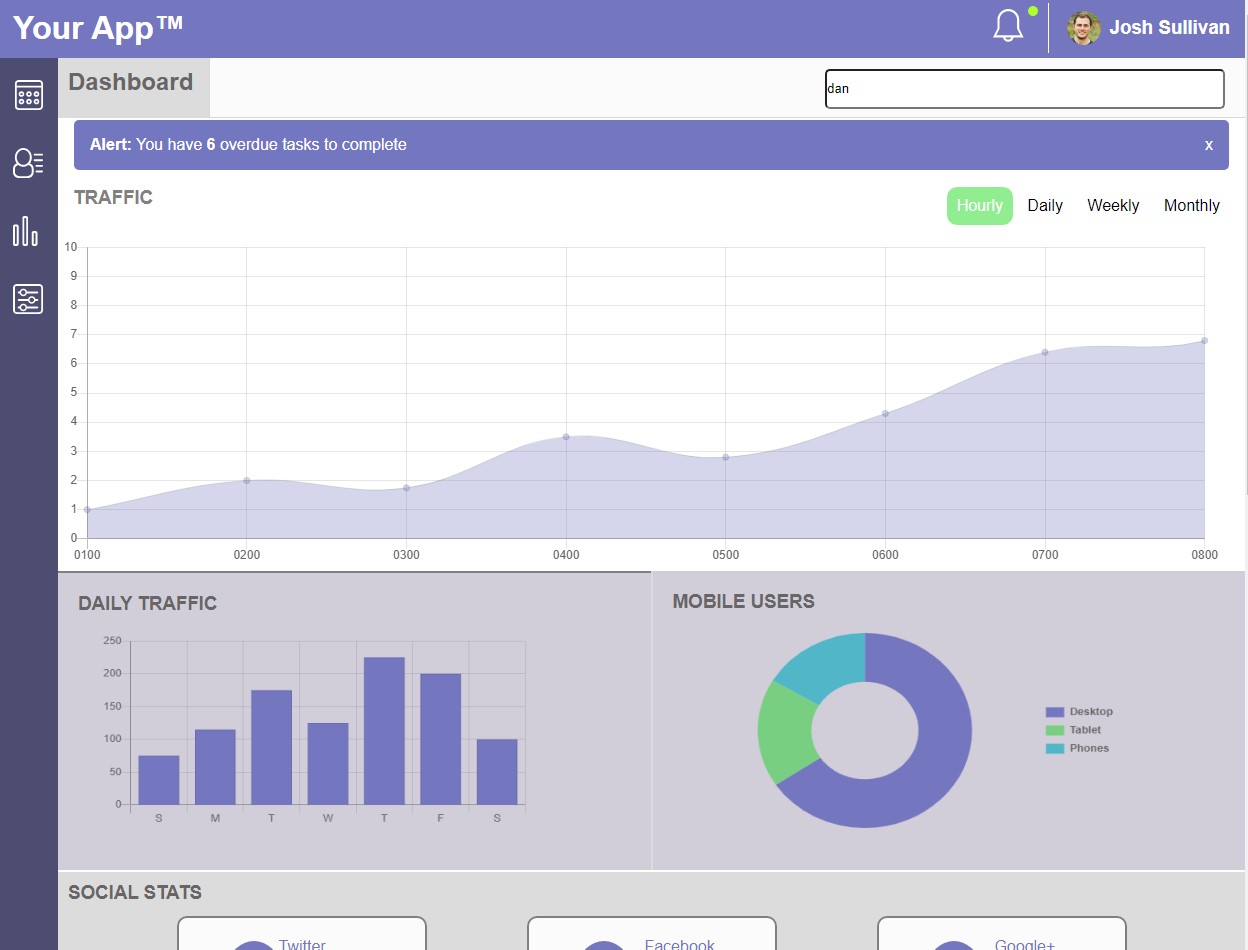This screenshot has width=1248, height=950.
Task: Dismiss the overdue tasks alert with x
Action: click(x=1208, y=145)
